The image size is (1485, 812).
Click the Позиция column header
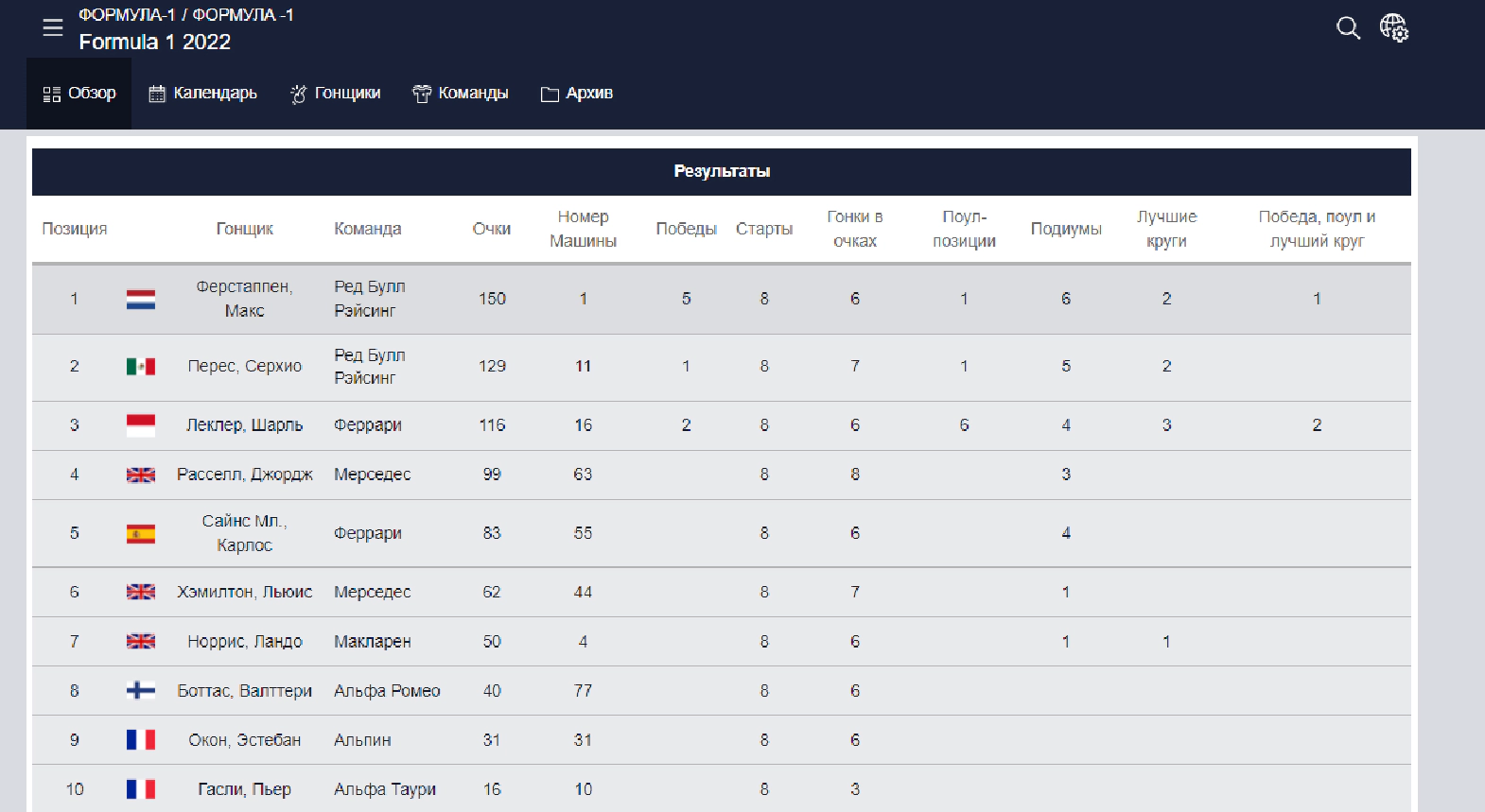tap(75, 229)
